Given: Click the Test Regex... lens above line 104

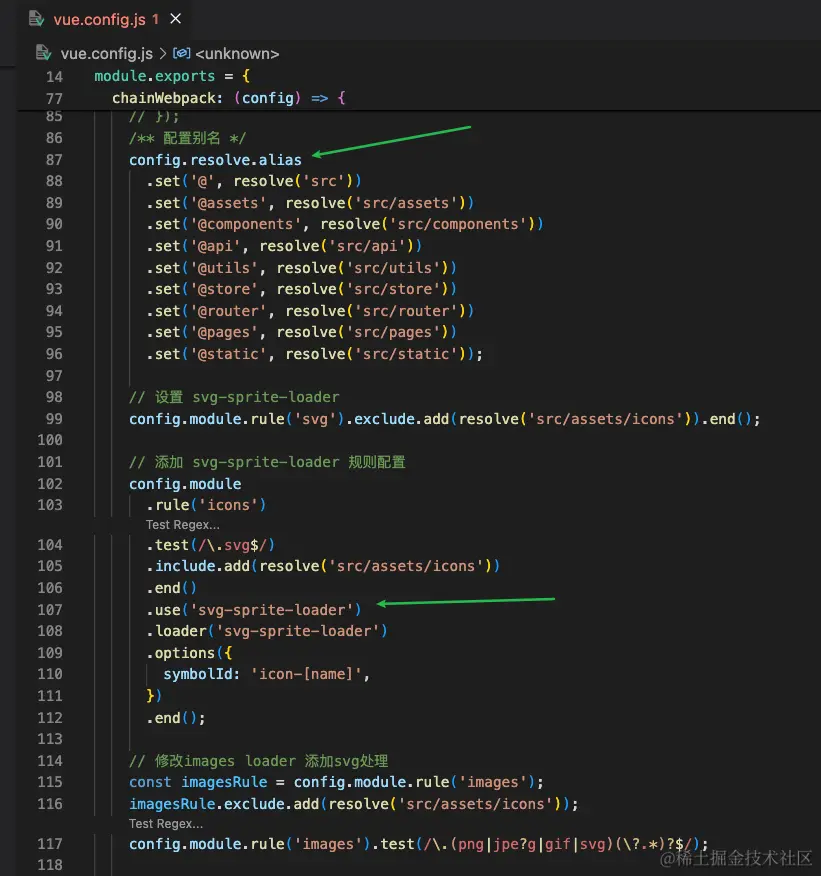Looking at the screenshot, I should (183, 525).
